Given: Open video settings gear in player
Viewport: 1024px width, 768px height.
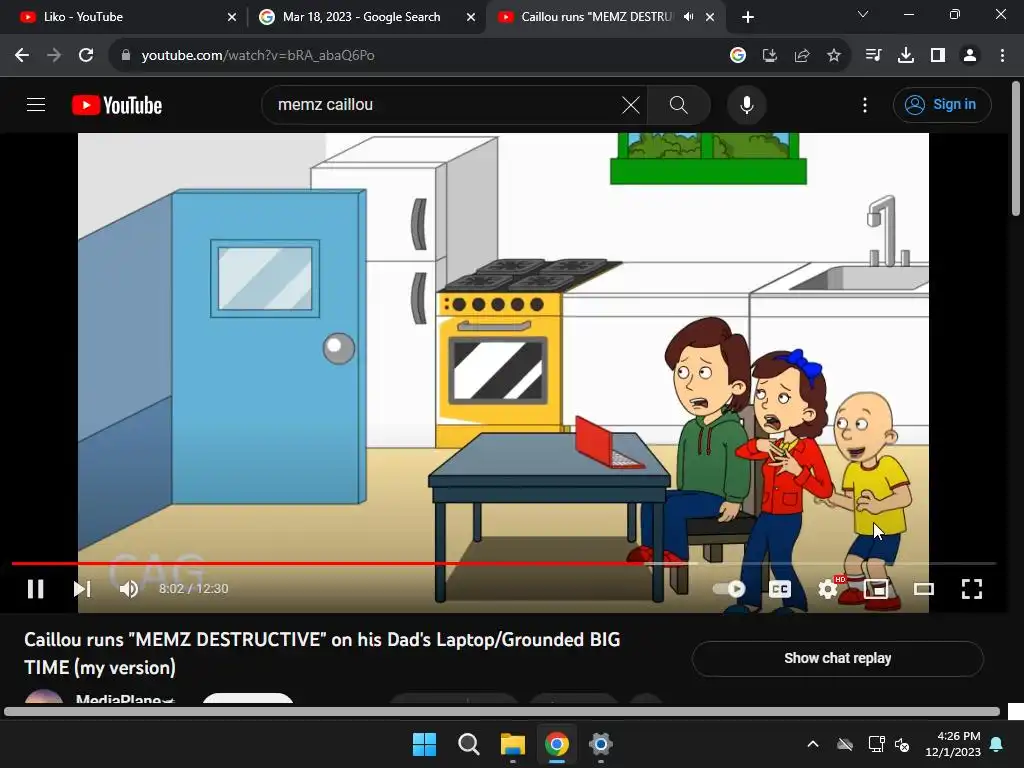Looking at the screenshot, I should (827, 589).
